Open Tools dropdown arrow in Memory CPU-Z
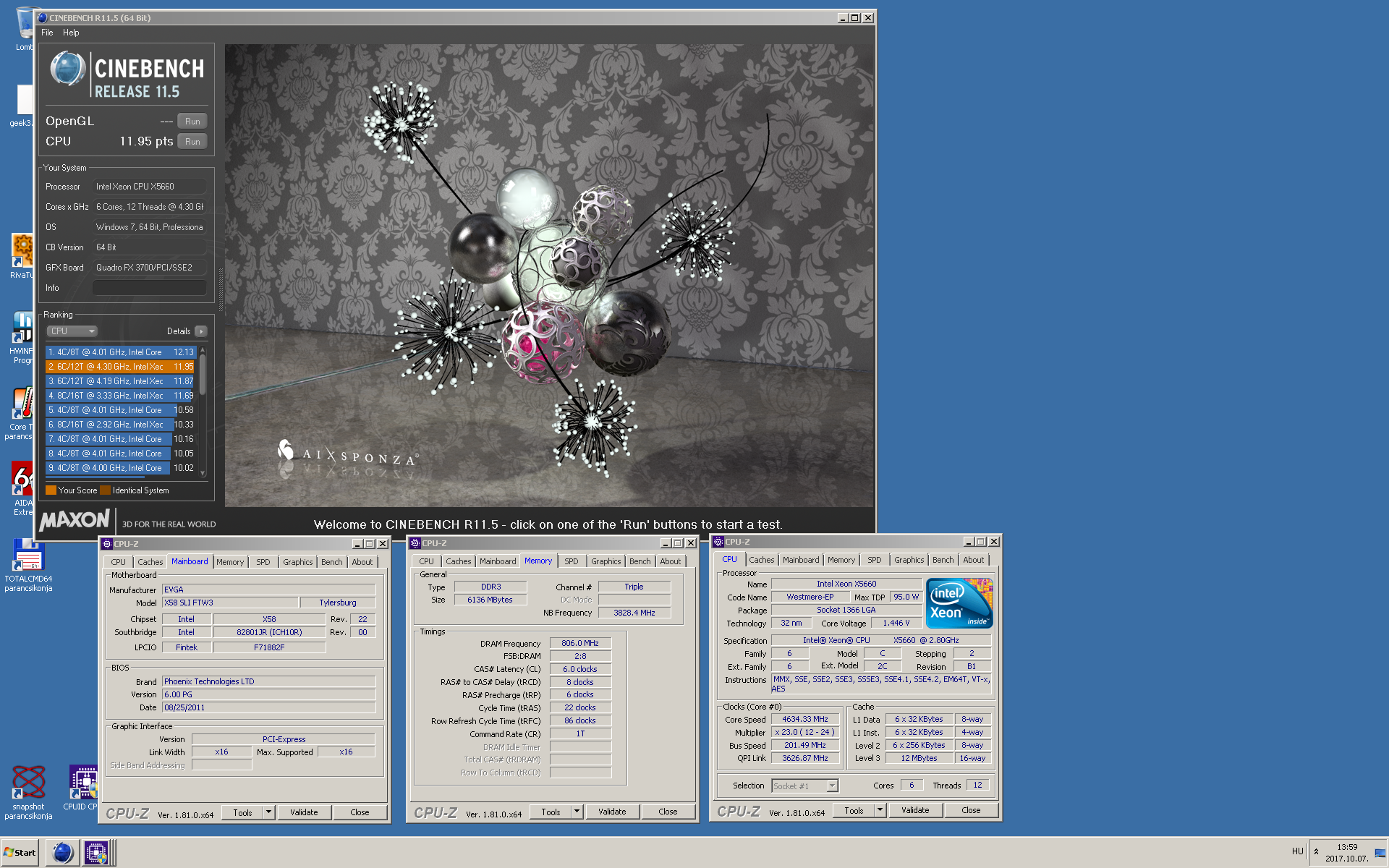This screenshot has height=868, width=1389. tap(577, 812)
